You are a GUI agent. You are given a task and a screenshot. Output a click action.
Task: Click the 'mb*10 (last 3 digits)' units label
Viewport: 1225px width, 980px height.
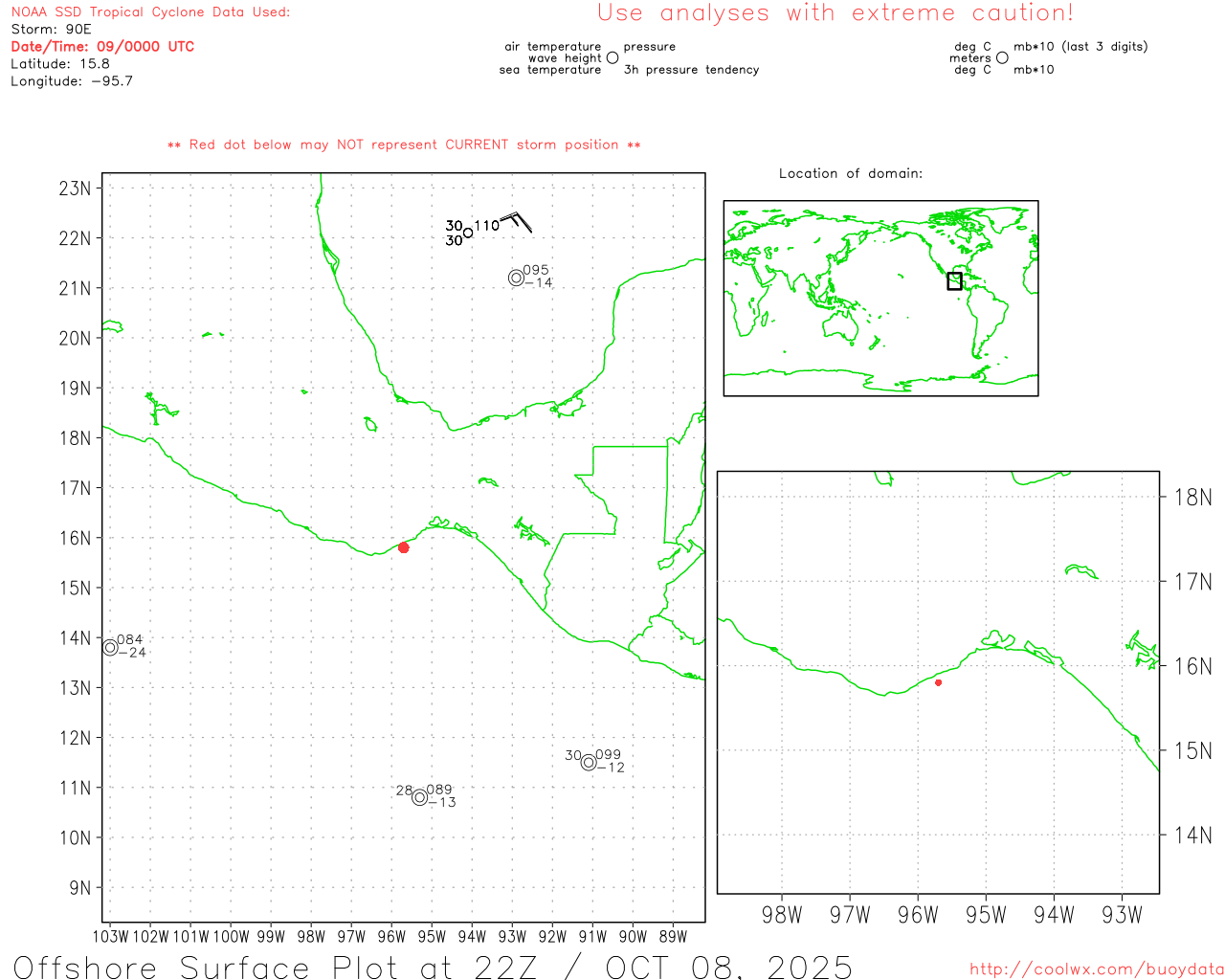pyautogui.click(x=1080, y=47)
